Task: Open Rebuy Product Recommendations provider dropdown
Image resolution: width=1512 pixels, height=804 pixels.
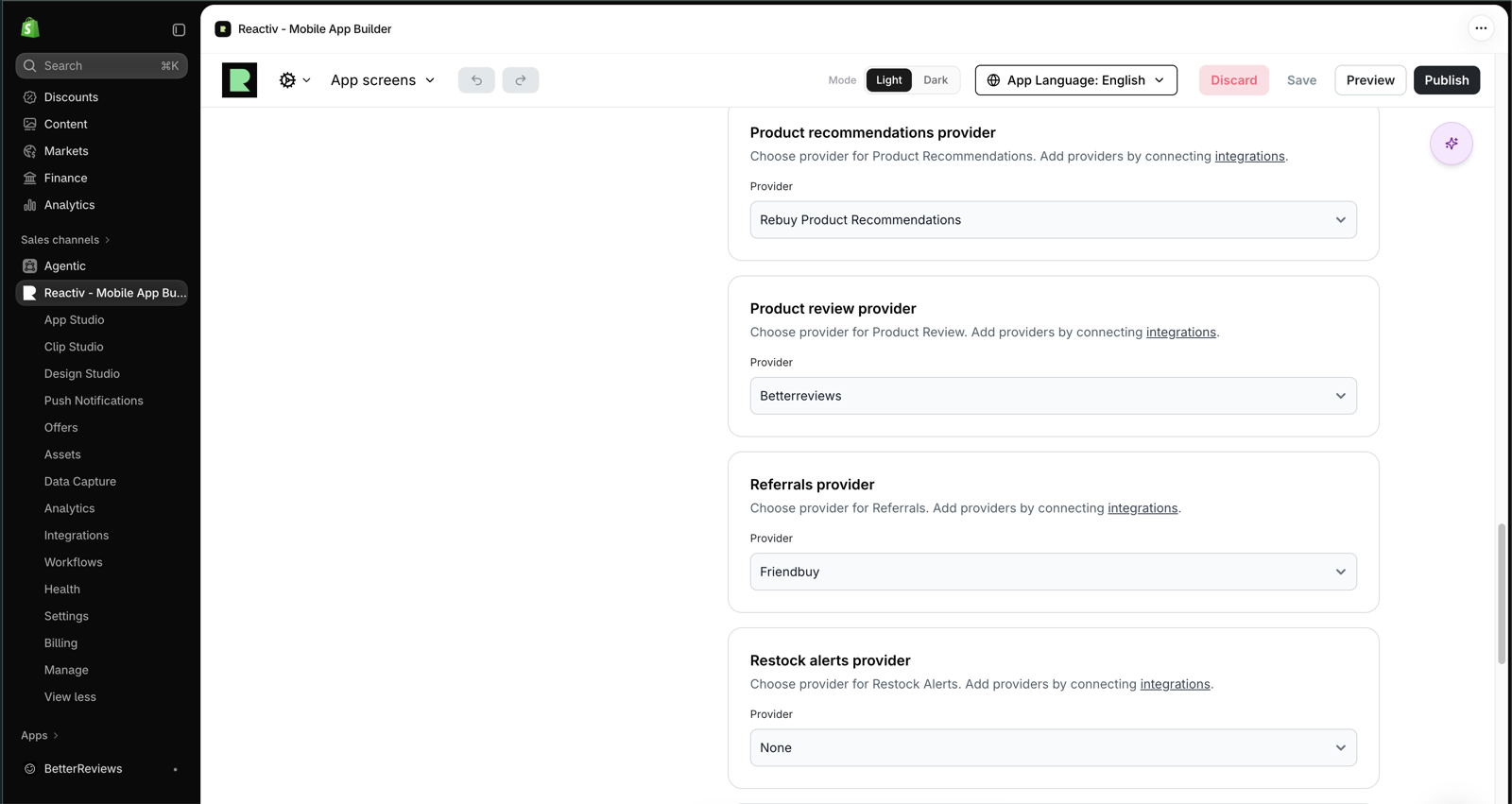Action: tap(1053, 220)
